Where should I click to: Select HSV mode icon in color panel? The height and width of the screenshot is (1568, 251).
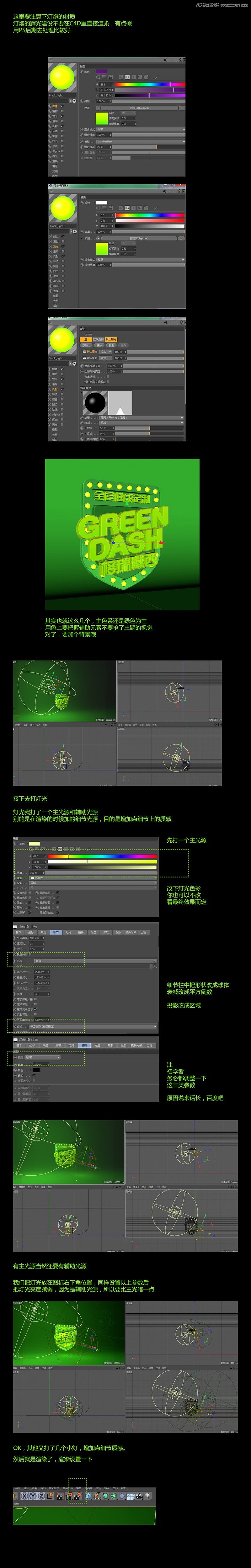tap(128, 77)
